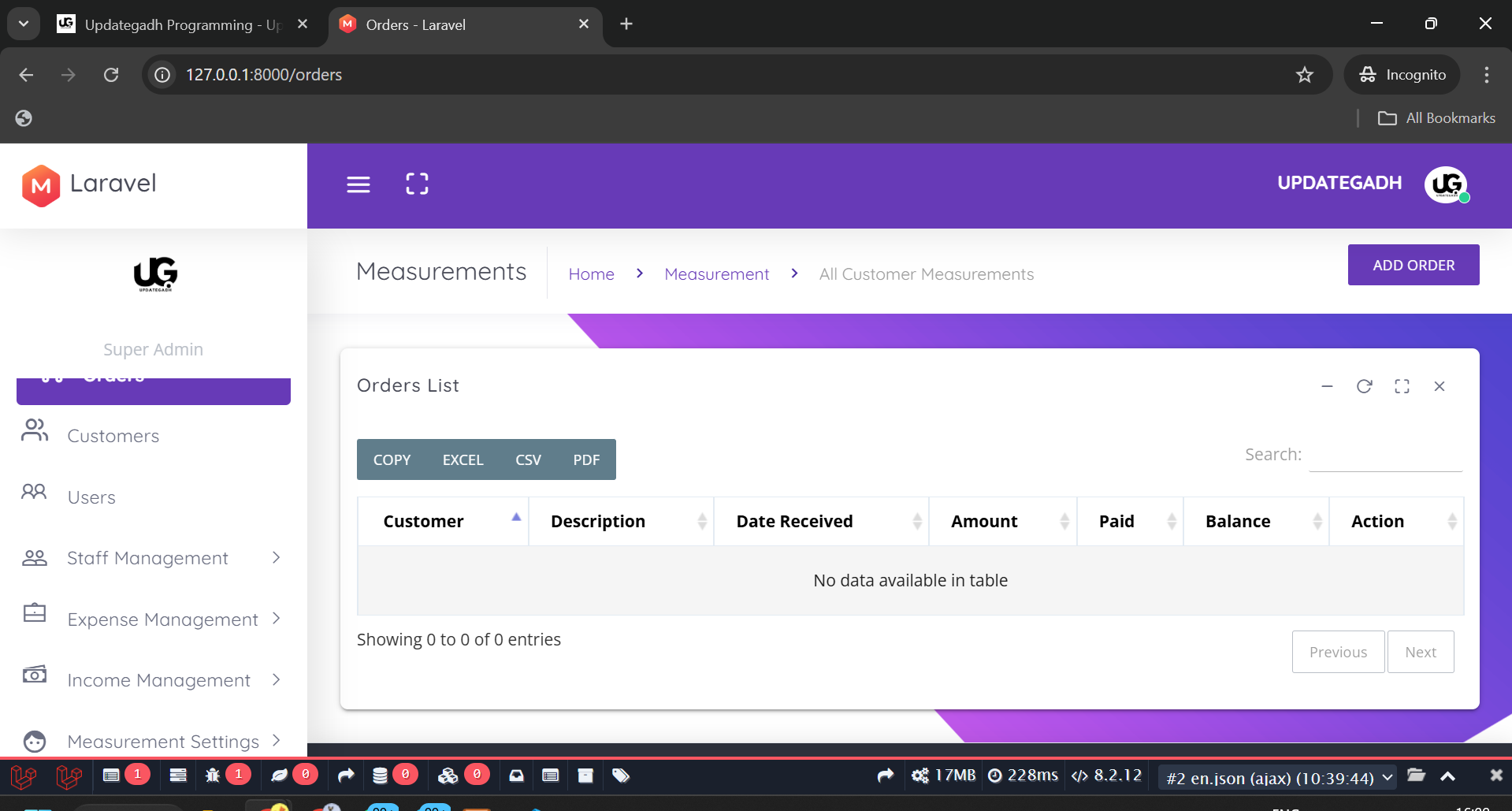The height and width of the screenshot is (811, 1512).
Task: Select the Orders - Laravel browser tab
Action: point(465,24)
